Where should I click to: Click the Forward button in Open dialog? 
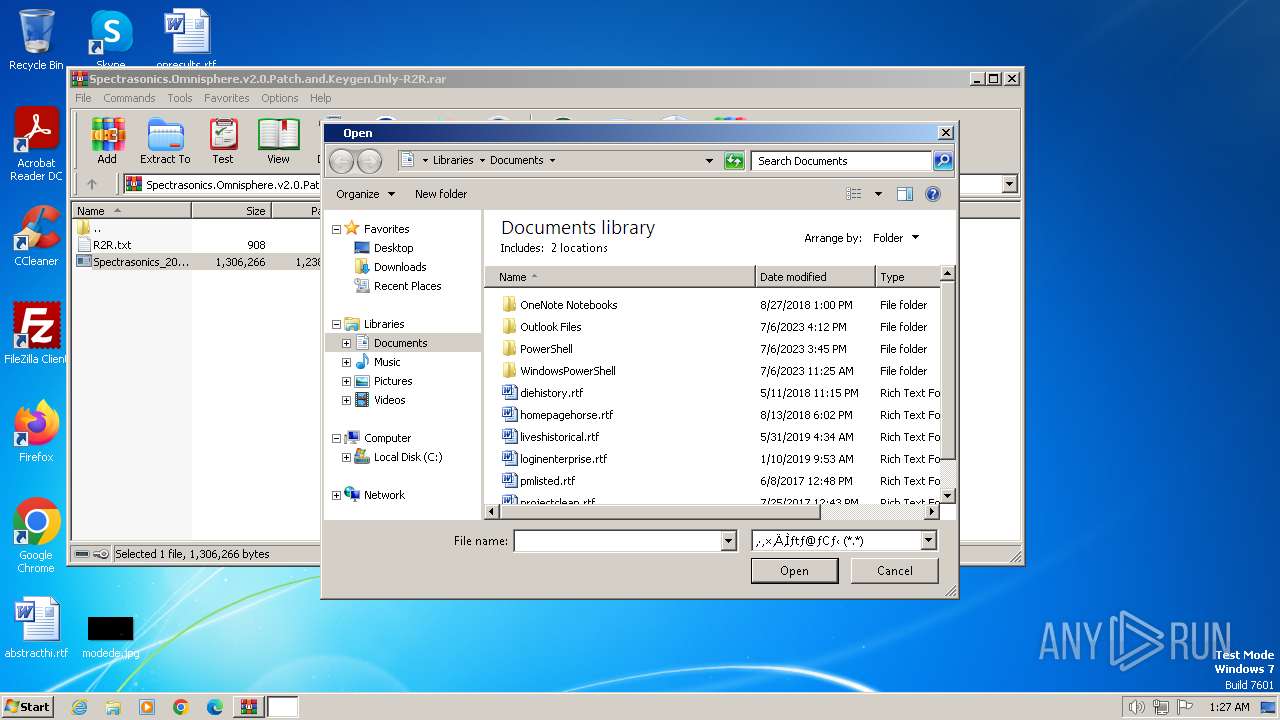point(369,160)
